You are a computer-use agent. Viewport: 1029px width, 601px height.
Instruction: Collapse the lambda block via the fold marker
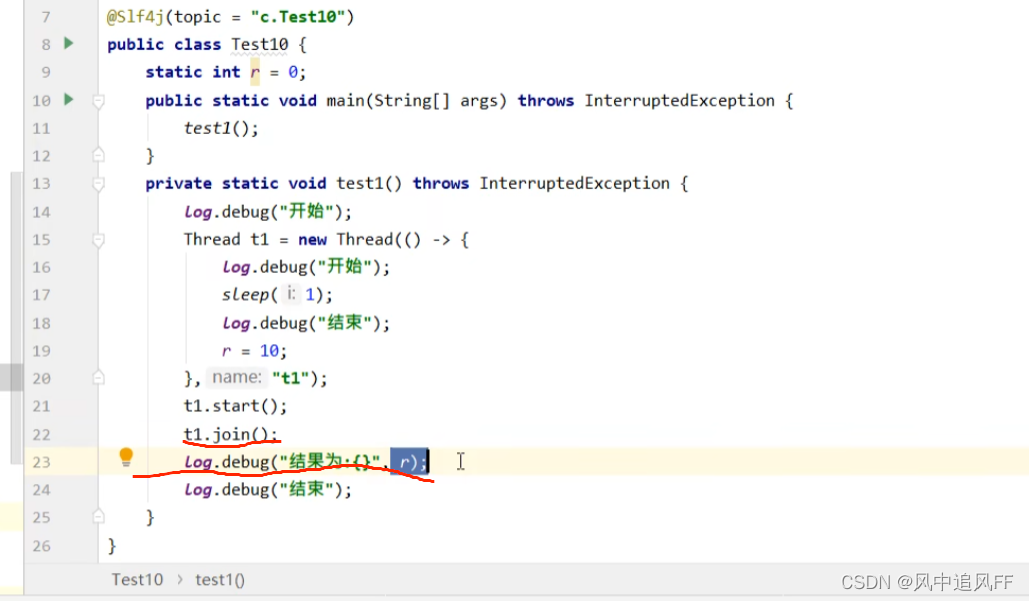point(97,239)
